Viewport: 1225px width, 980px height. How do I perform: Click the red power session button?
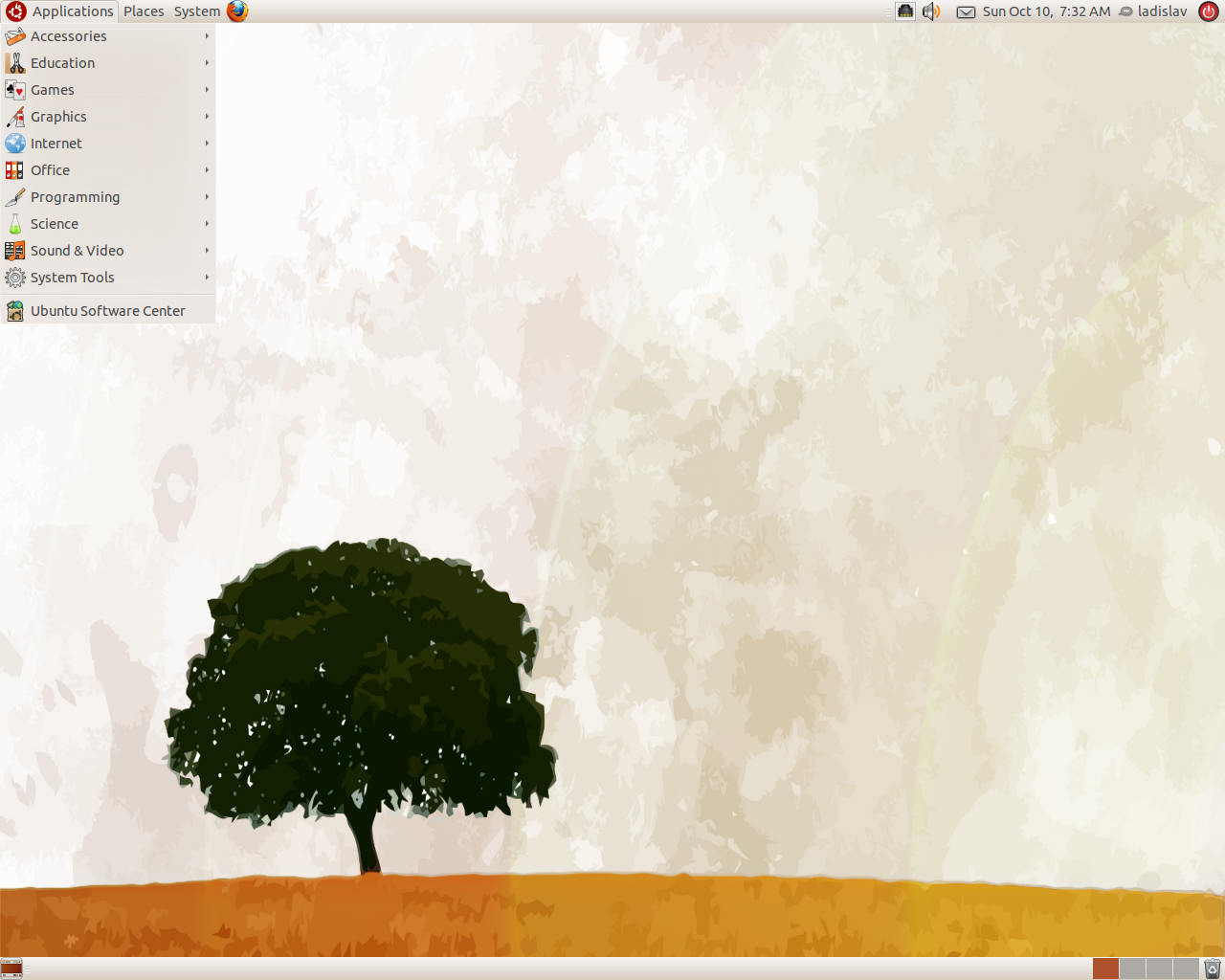click(x=1209, y=11)
